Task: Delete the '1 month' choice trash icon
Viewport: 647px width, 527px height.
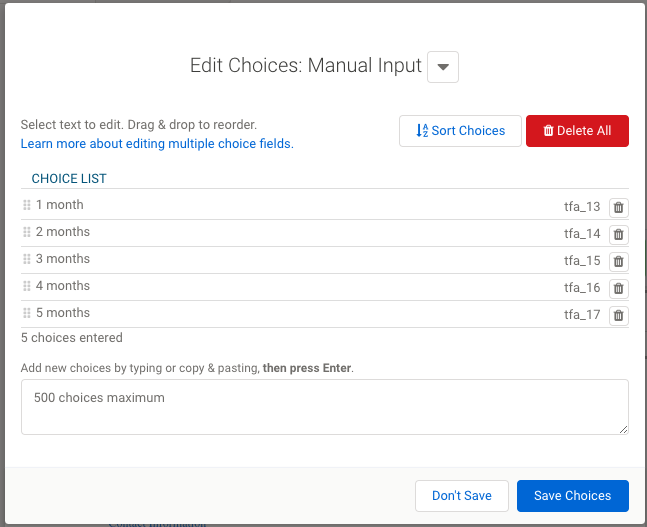Action: point(619,207)
